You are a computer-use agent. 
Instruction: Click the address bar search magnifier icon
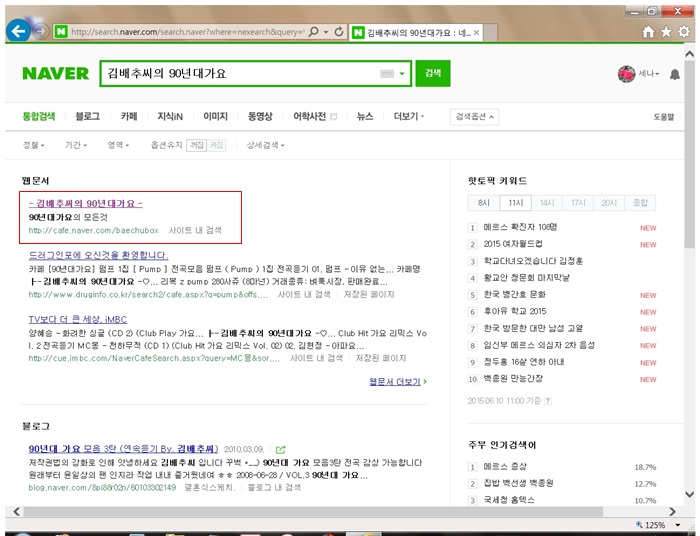314,32
